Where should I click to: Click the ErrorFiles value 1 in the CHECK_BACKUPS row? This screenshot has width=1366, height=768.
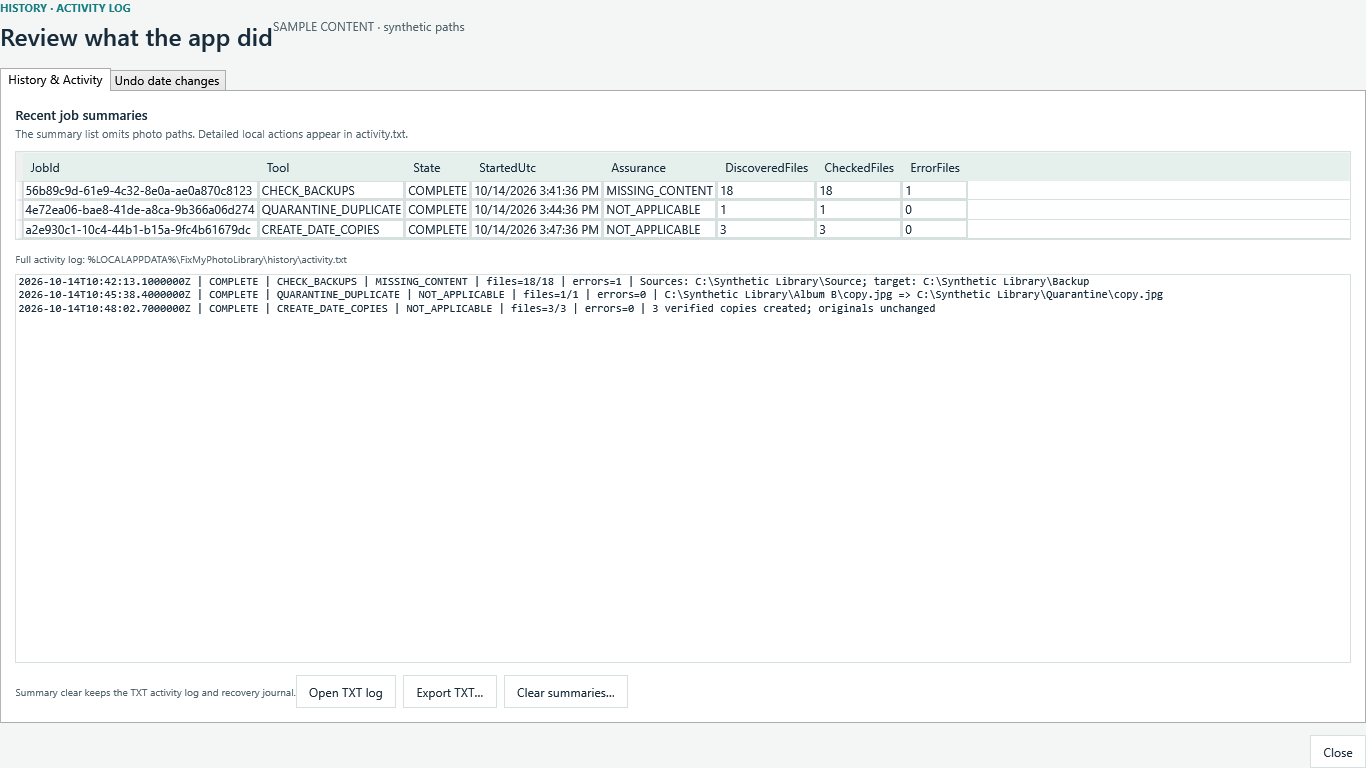tap(935, 190)
